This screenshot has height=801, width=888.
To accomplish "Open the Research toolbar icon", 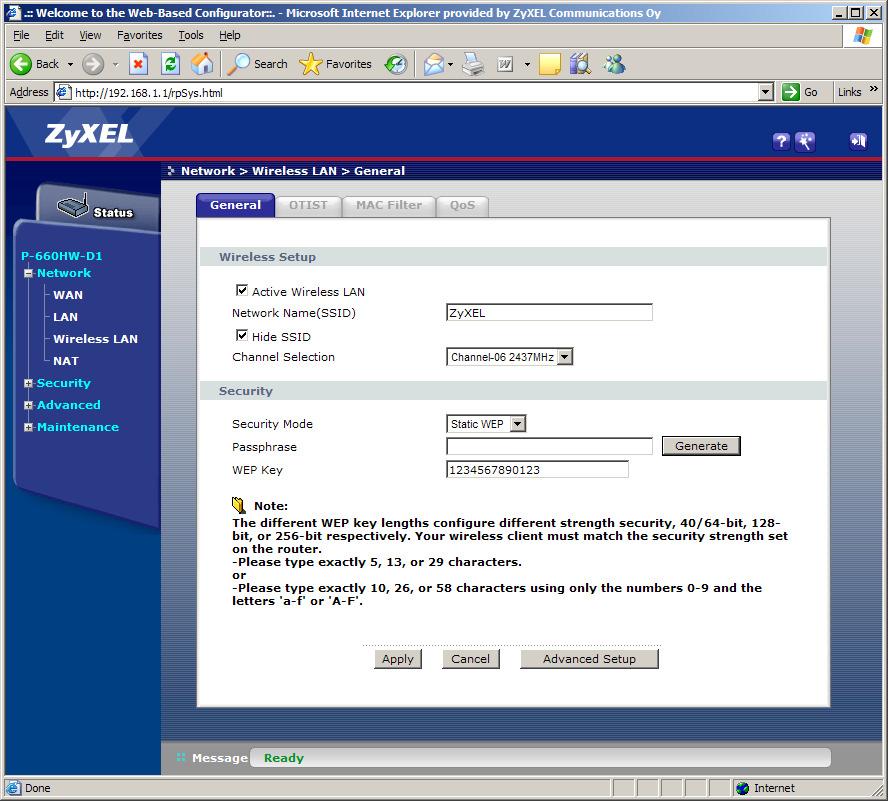I will (580, 64).
